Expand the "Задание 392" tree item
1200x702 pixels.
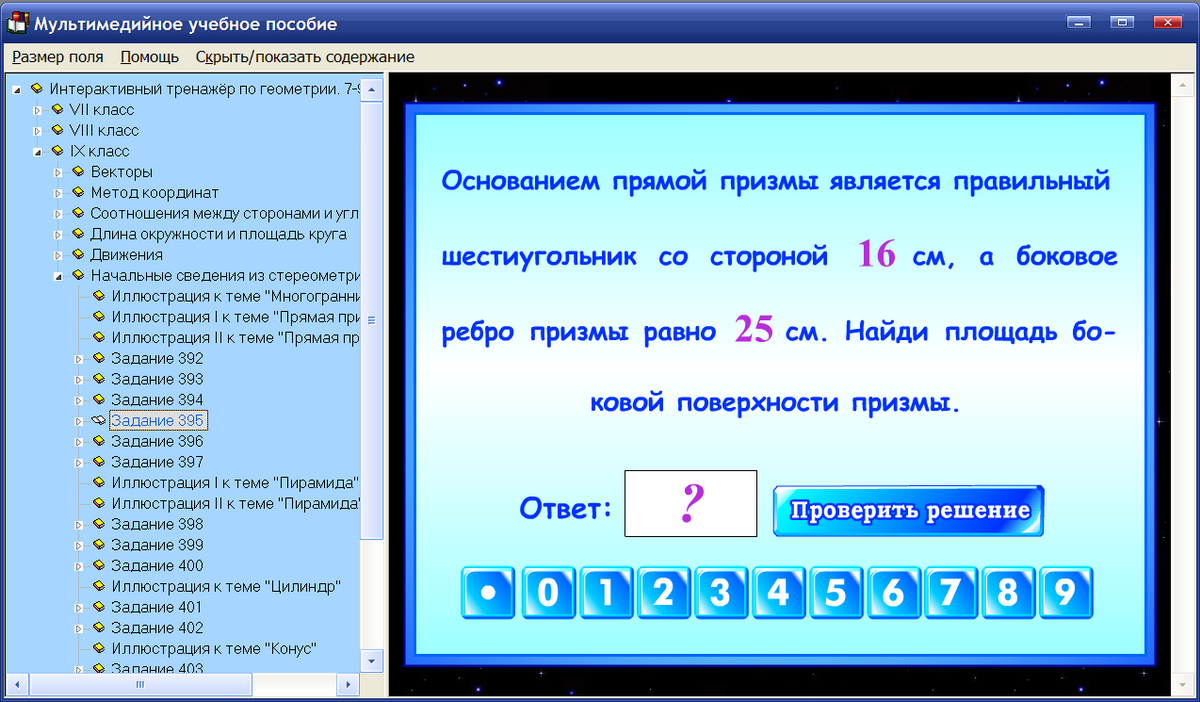[80, 358]
